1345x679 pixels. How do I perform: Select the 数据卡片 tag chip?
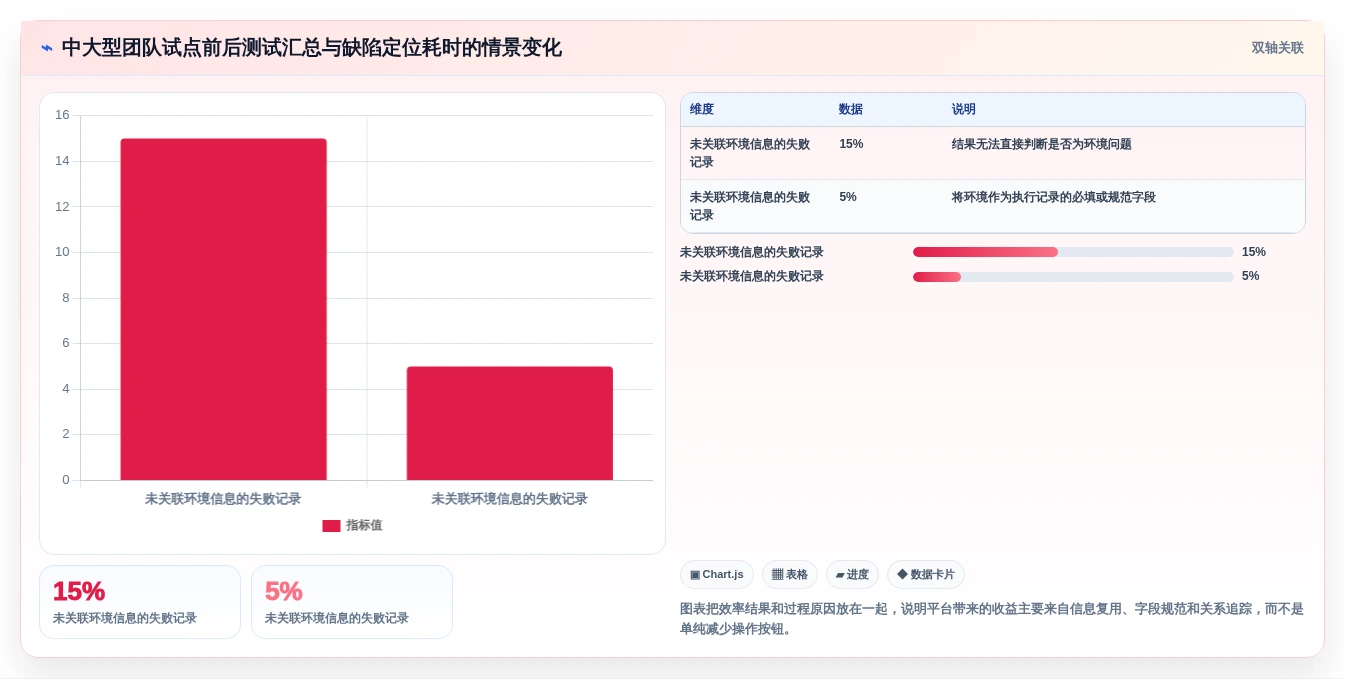[x=926, y=574]
